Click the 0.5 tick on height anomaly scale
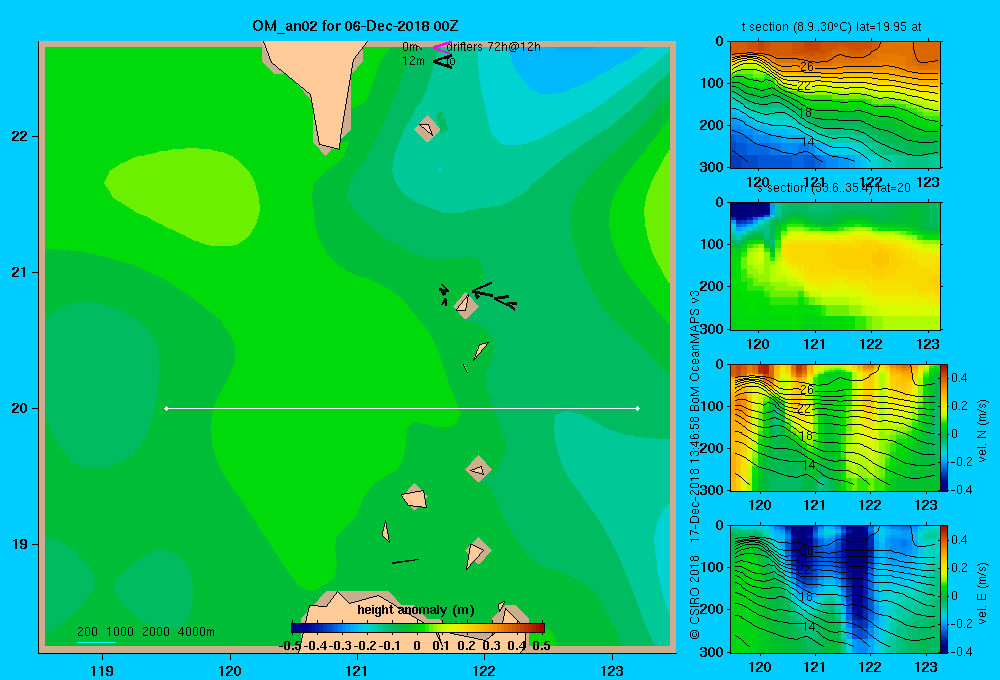This screenshot has width=1000, height=680. 541,646
